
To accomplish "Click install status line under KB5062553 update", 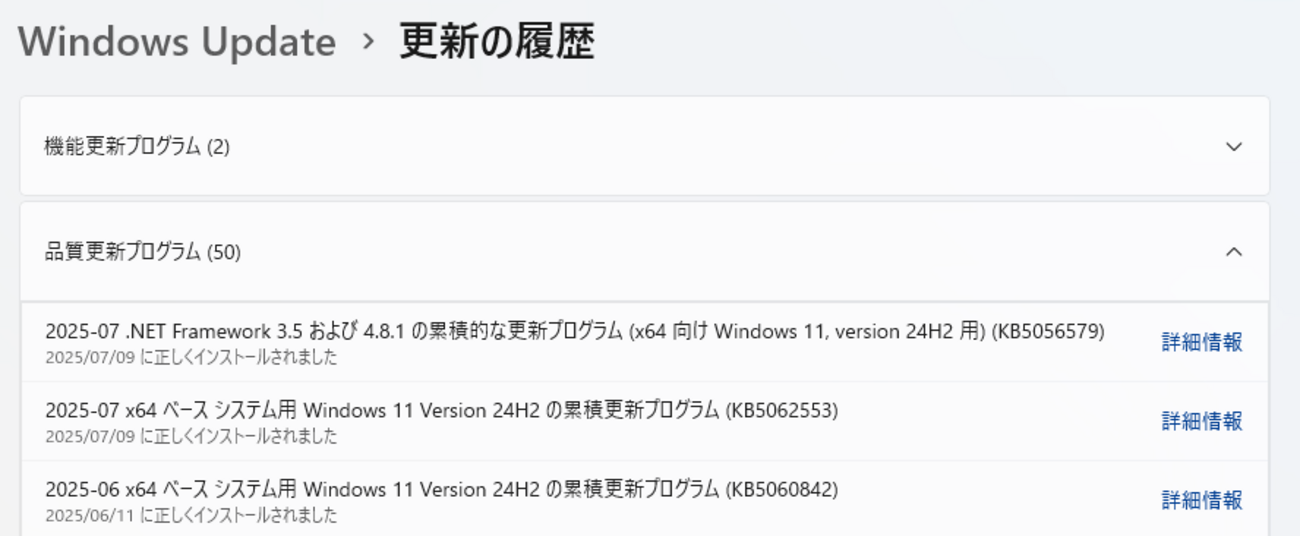I will [x=191, y=436].
